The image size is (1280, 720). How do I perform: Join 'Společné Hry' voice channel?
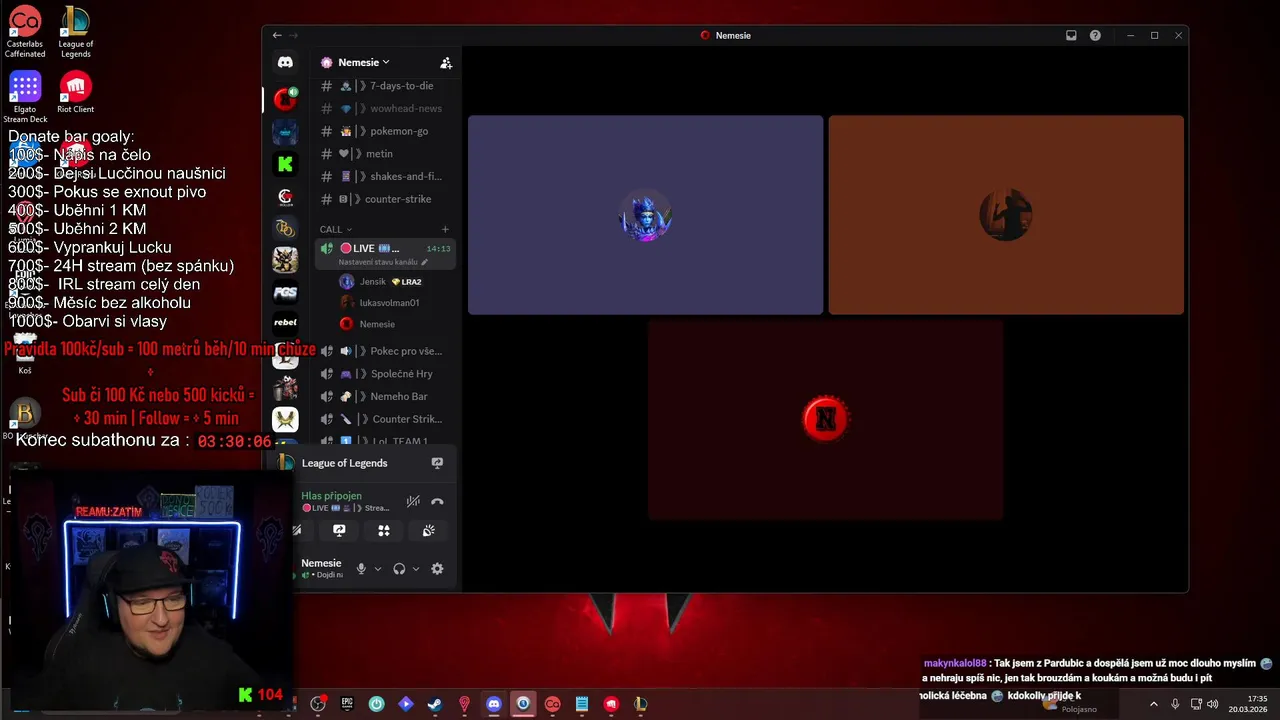coord(385,374)
